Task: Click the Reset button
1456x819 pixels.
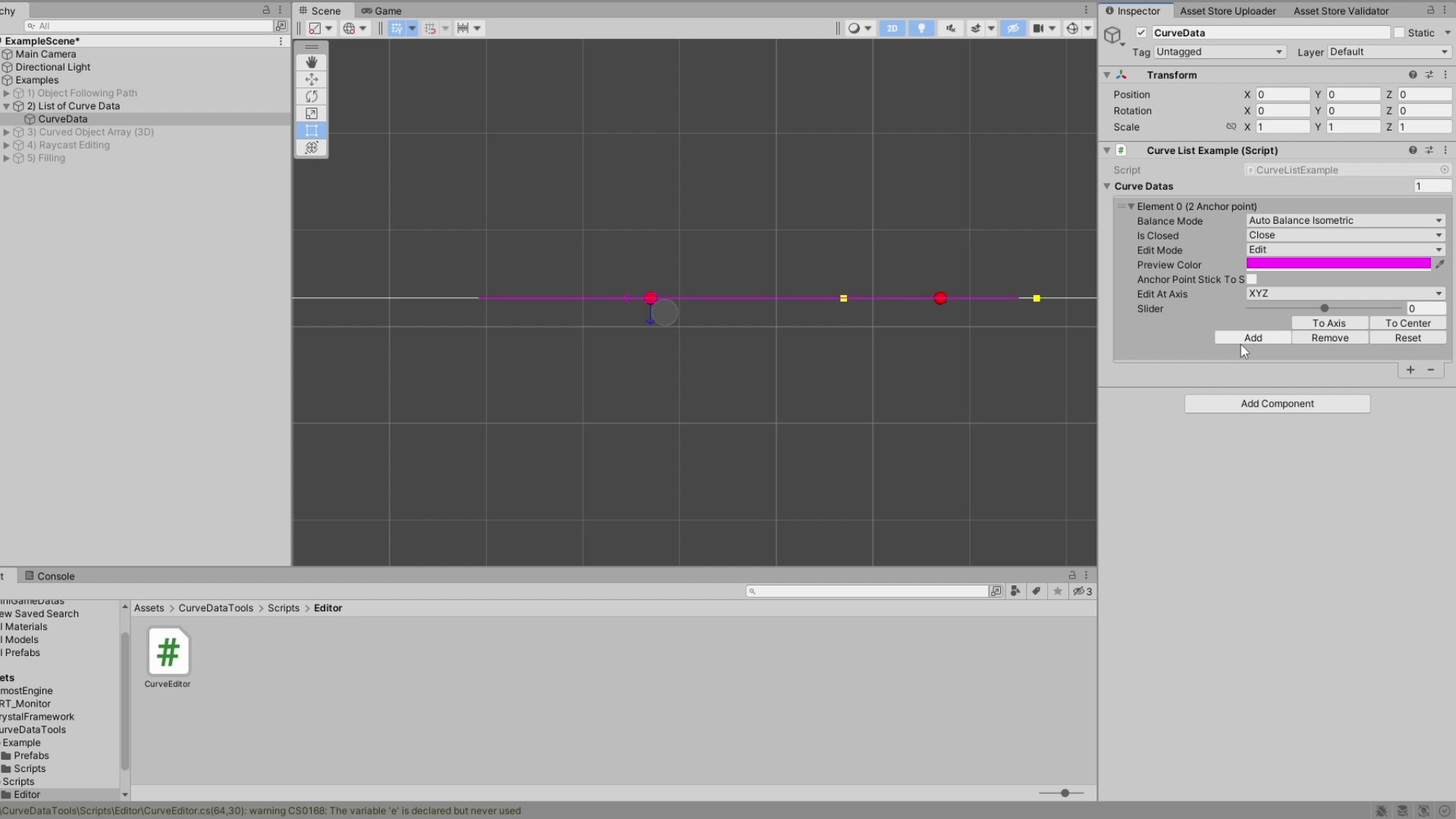Action: [x=1407, y=337]
